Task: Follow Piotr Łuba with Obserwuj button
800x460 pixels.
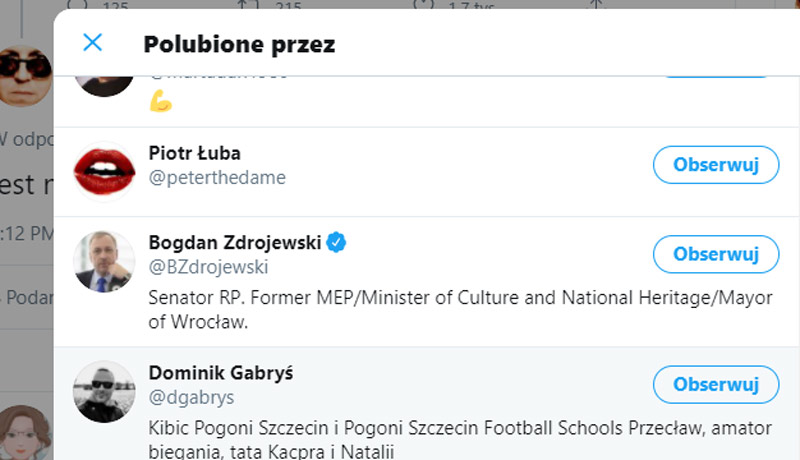Action: tap(715, 164)
